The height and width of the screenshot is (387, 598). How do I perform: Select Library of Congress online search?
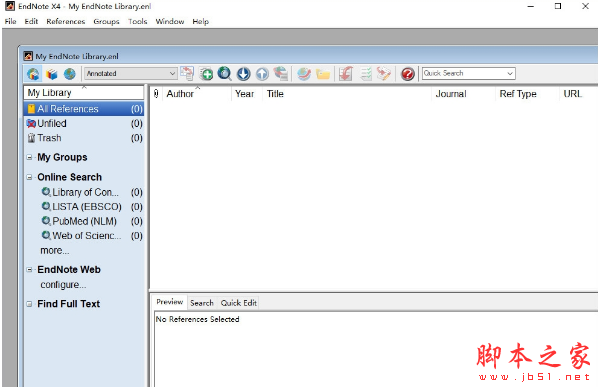coord(92,192)
